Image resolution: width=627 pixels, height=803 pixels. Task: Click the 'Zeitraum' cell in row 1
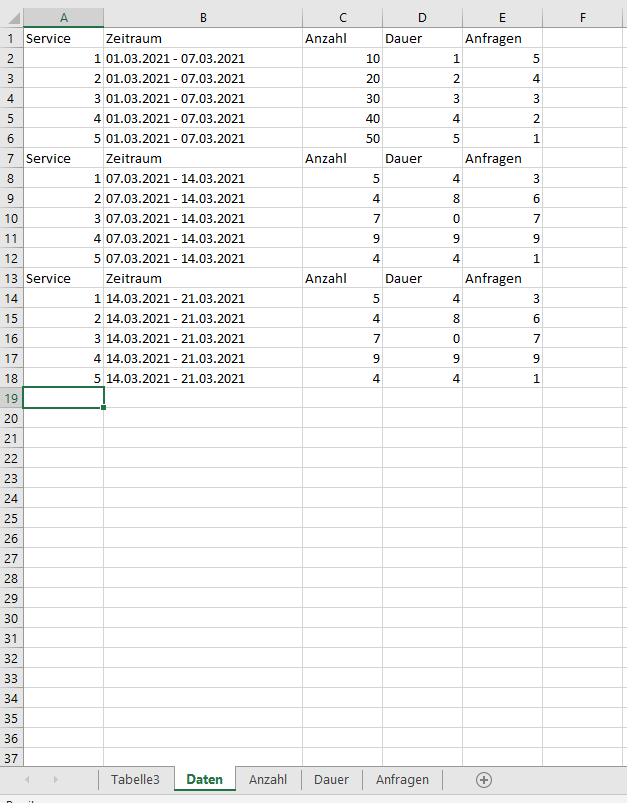tap(203, 38)
